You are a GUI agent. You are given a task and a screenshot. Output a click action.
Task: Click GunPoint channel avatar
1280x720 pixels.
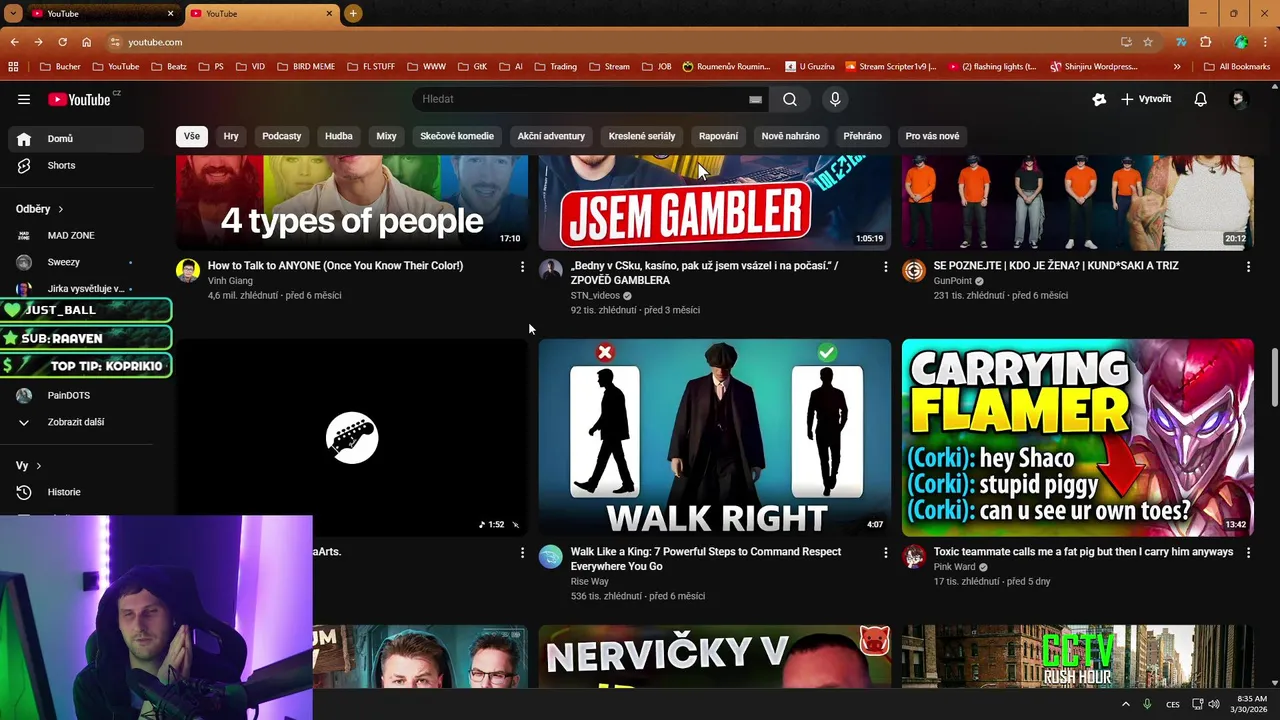[x=914, y=270]
